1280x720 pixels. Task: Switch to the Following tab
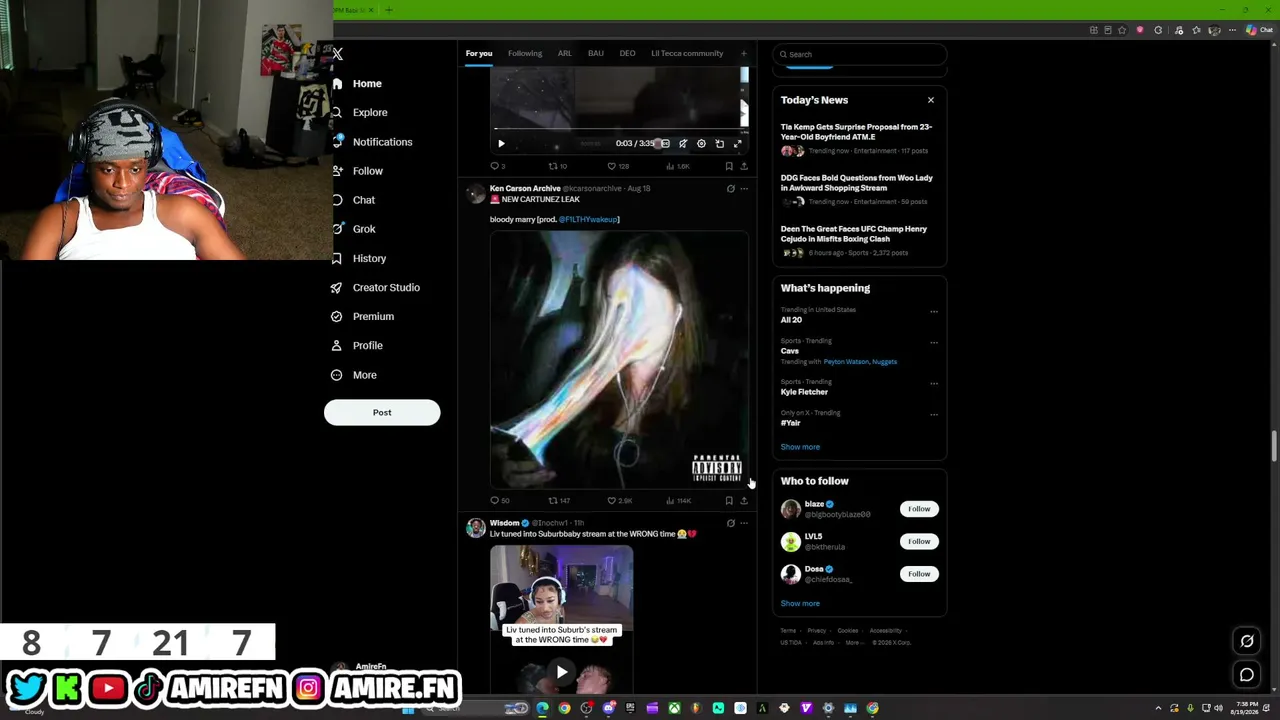click(525, 54)
